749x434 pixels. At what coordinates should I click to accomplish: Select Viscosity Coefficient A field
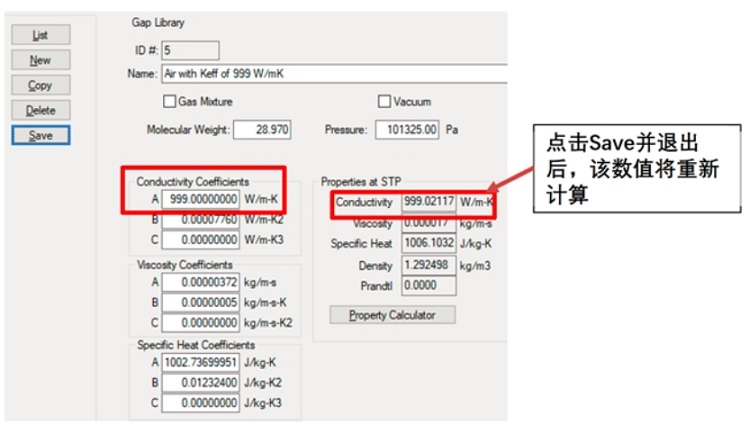(x=200, y=283)
